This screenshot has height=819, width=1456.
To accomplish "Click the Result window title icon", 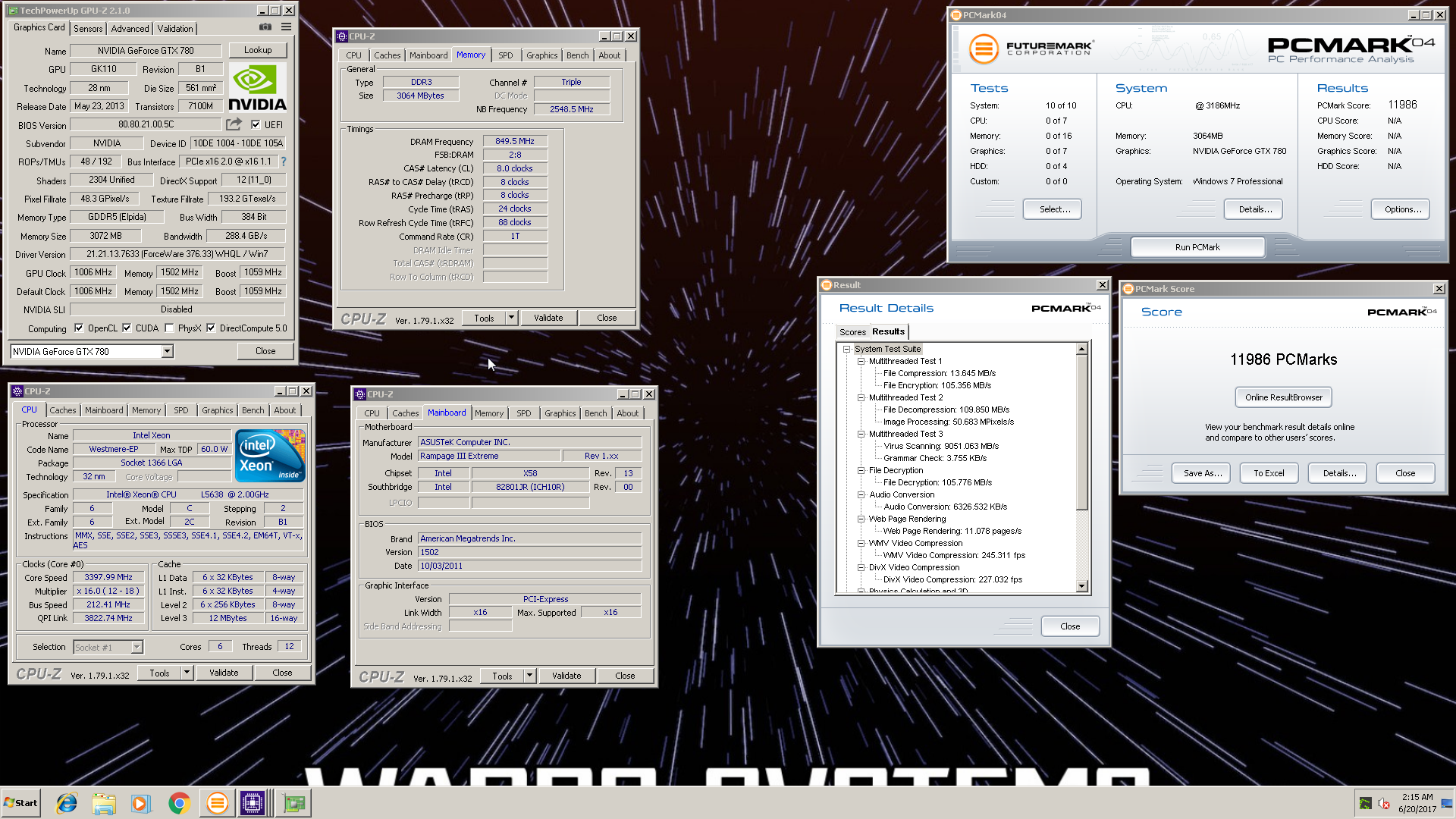I will [x=827, y=285].
